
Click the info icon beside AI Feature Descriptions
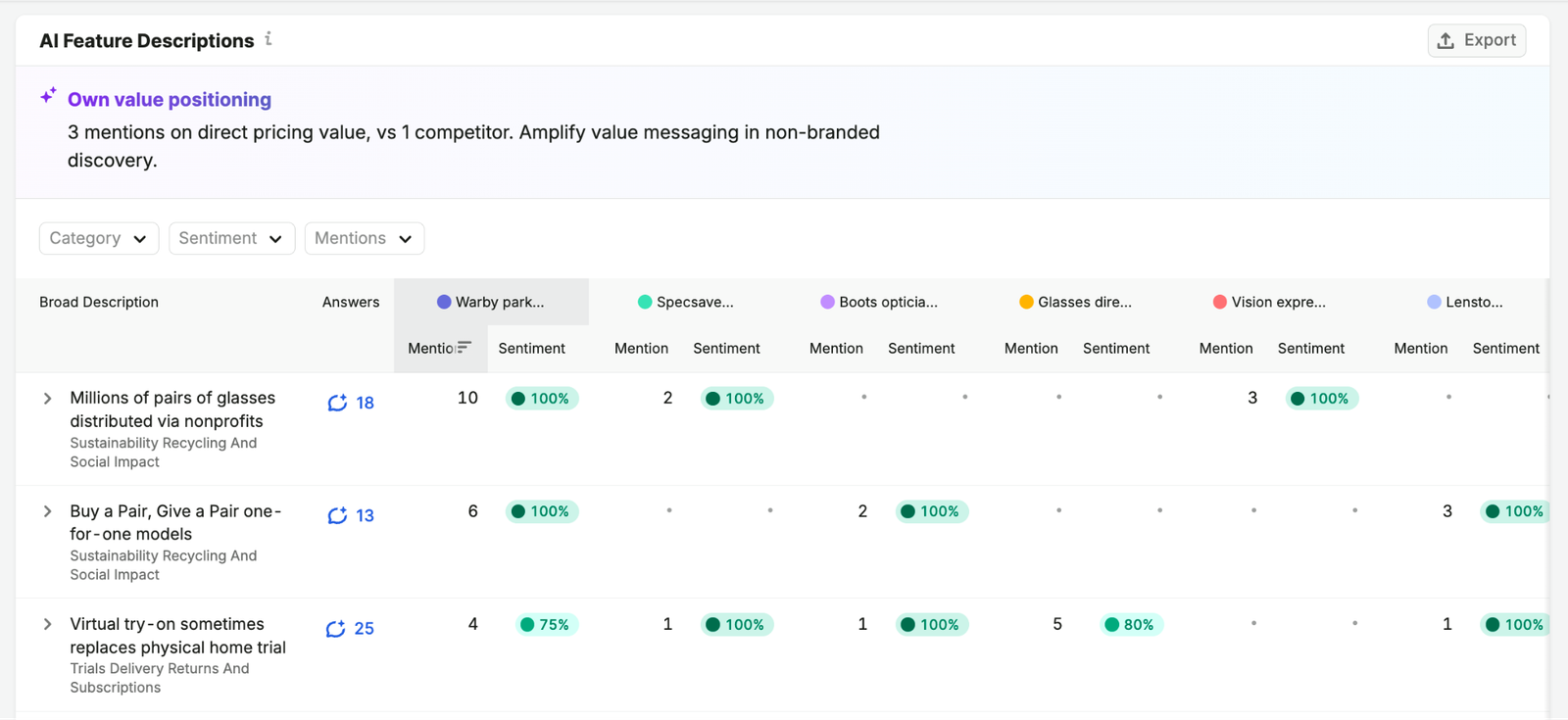pyautogui.click(x=269, y=39)
